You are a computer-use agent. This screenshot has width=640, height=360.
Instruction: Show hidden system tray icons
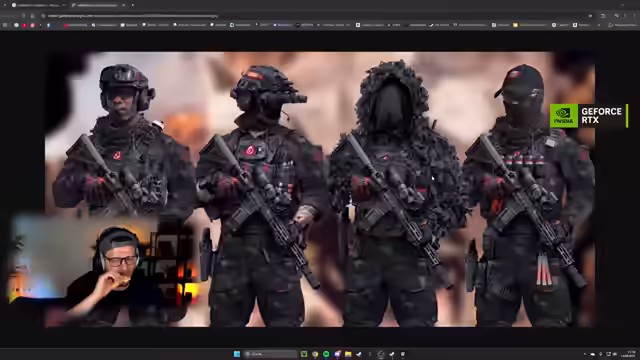pyautogui.click(x=585, y=354)
